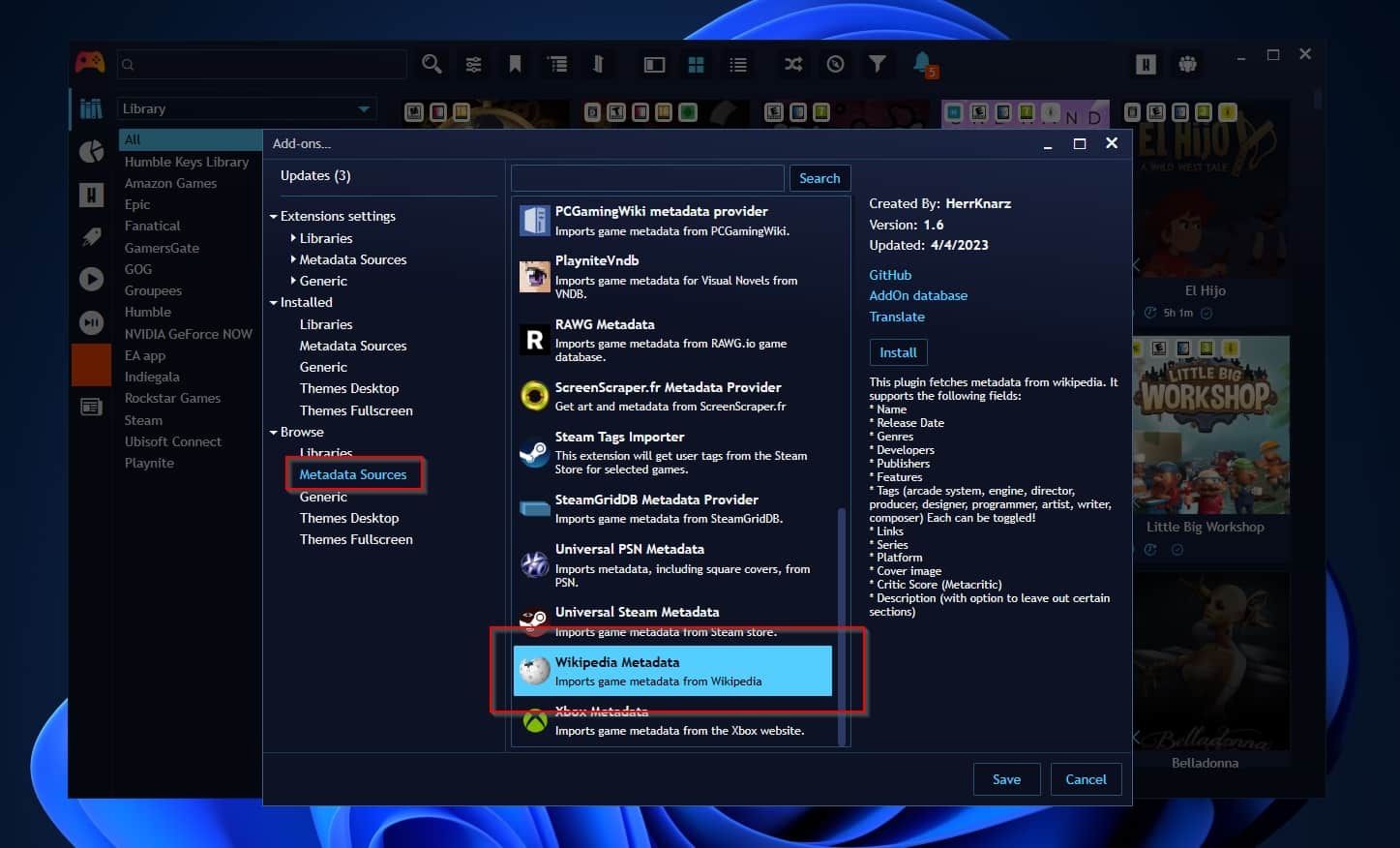
Task: Select All in library source list
Action: click(x=190, y=139)
